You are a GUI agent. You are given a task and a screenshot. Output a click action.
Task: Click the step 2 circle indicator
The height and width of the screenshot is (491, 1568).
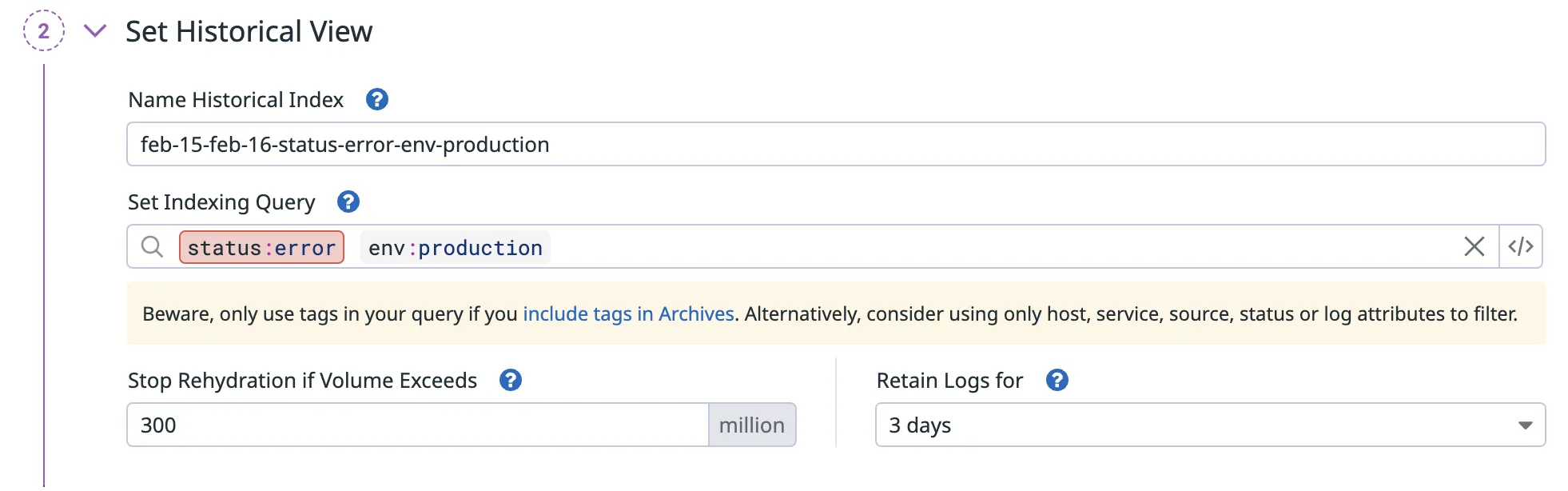tap(43, 31)
